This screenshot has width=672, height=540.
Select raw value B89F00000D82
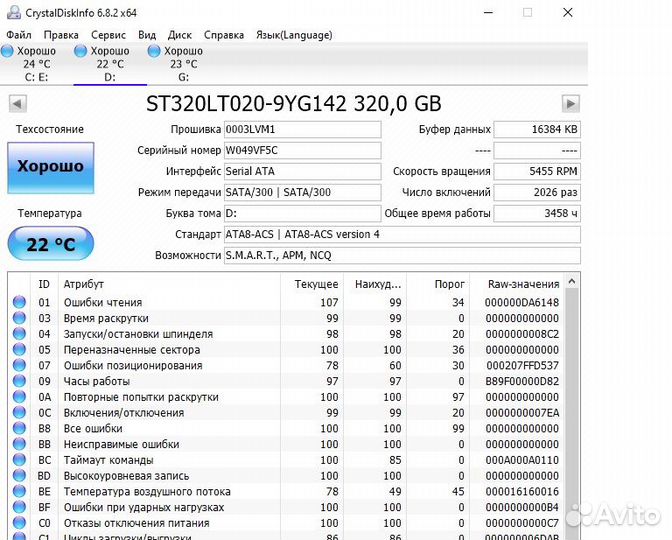click(522, 381)
